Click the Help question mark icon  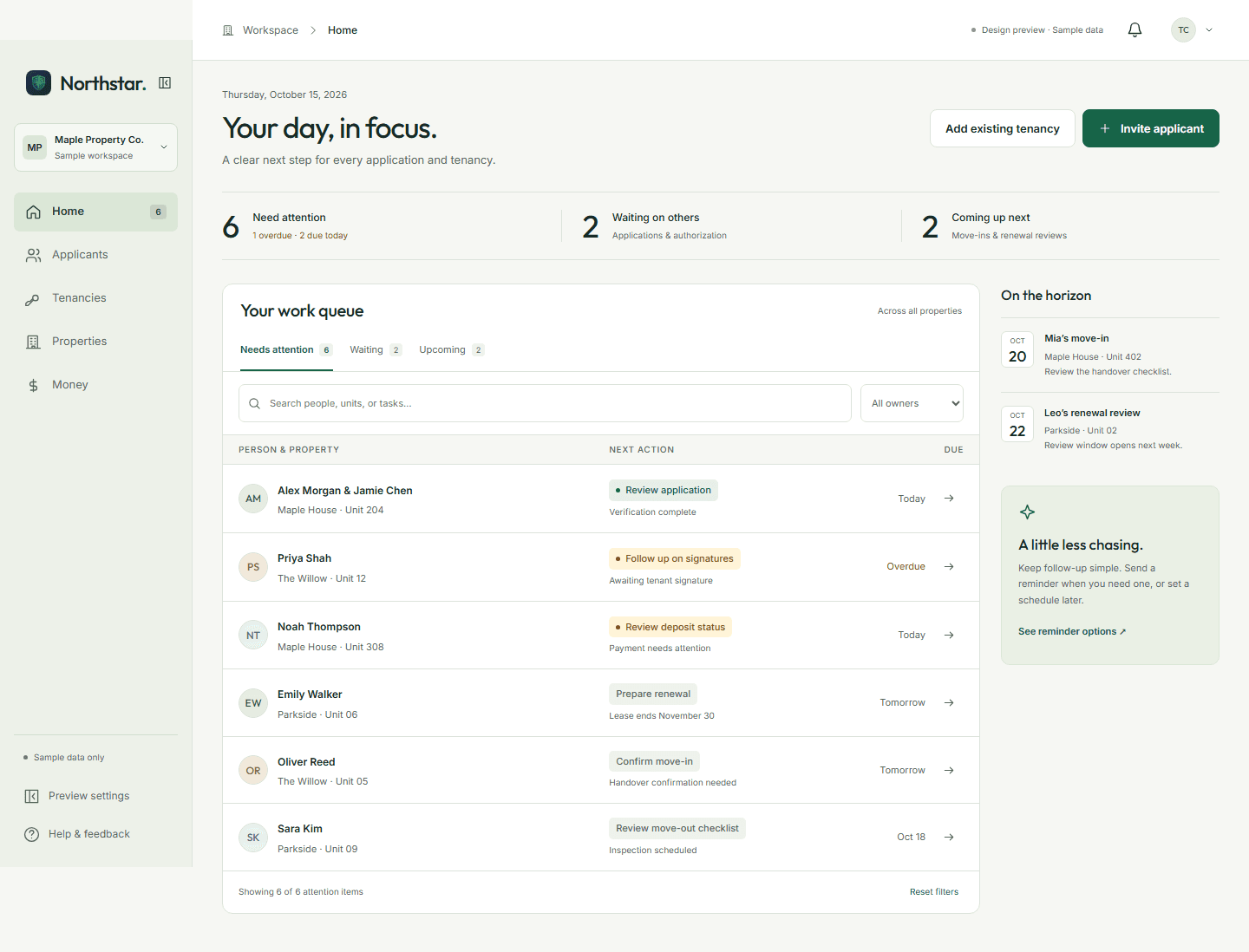click(32, 834)
